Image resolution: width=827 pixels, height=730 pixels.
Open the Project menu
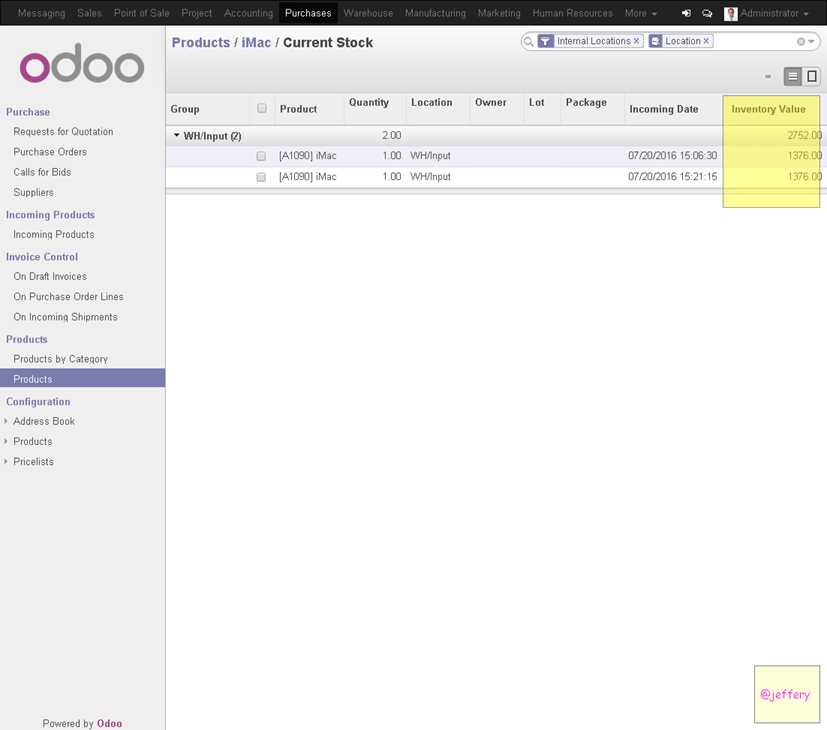pos(196,13)
